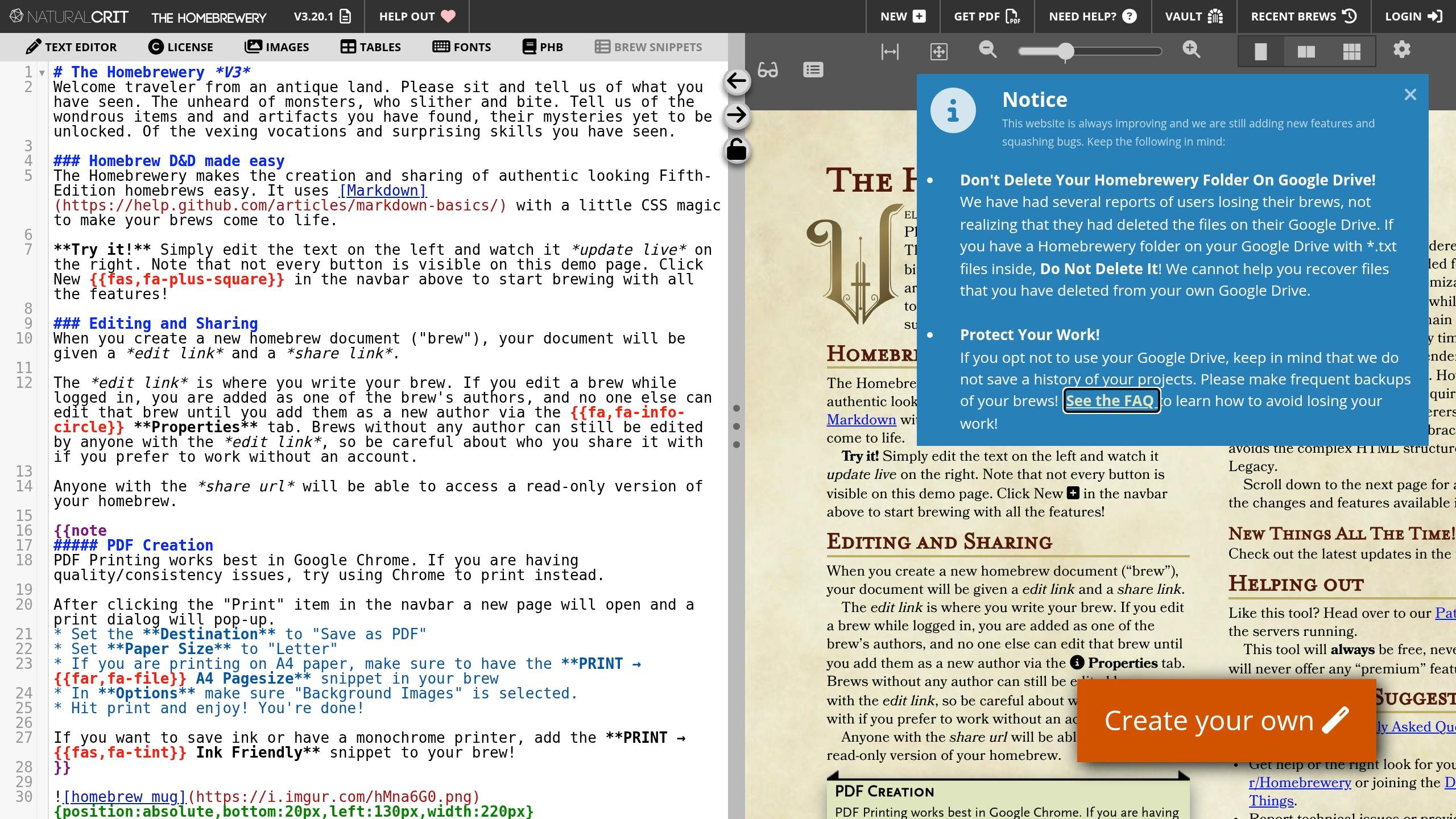Toggle the editor lock padlock icon
Viewport: 1456px width, 819px height.
coord(737,151)
